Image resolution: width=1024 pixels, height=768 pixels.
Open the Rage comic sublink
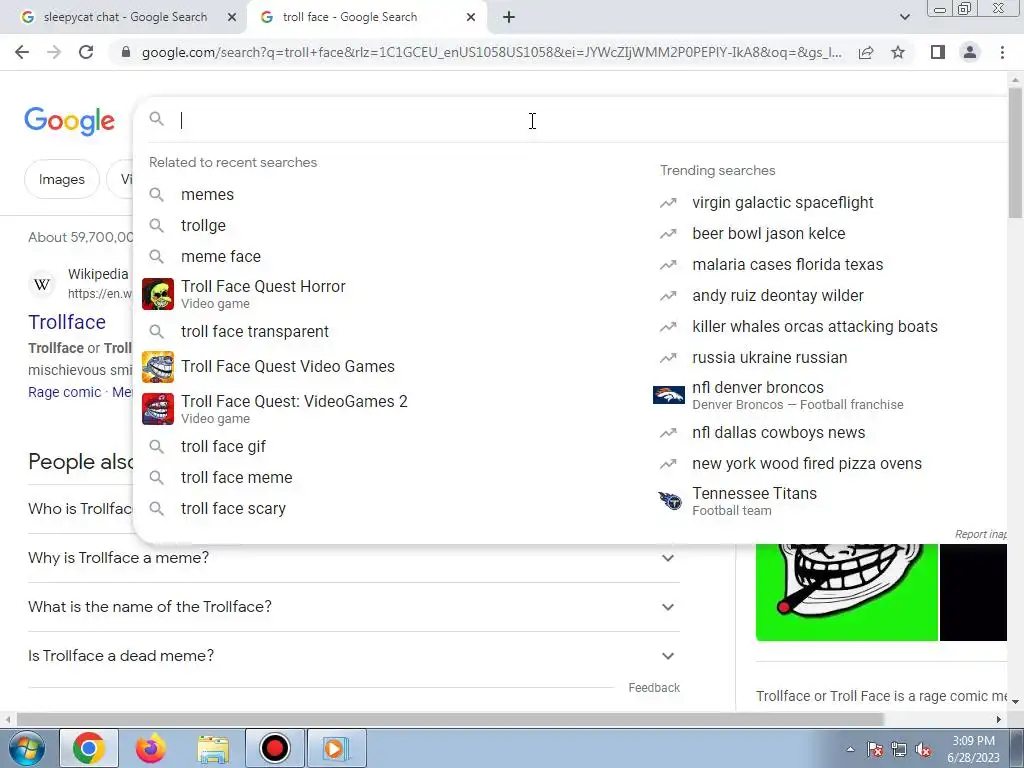tap(64, 392)
